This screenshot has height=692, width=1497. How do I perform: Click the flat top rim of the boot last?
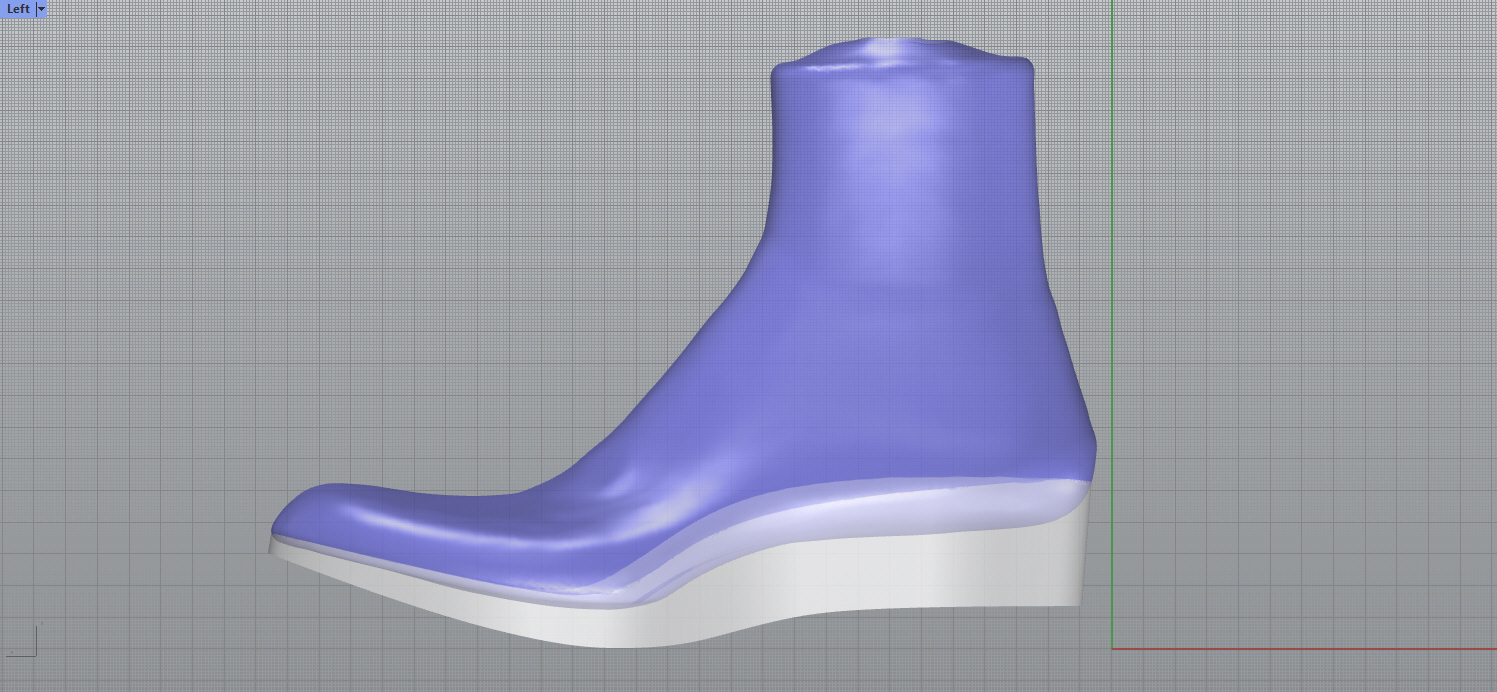[x=900, y=50]
